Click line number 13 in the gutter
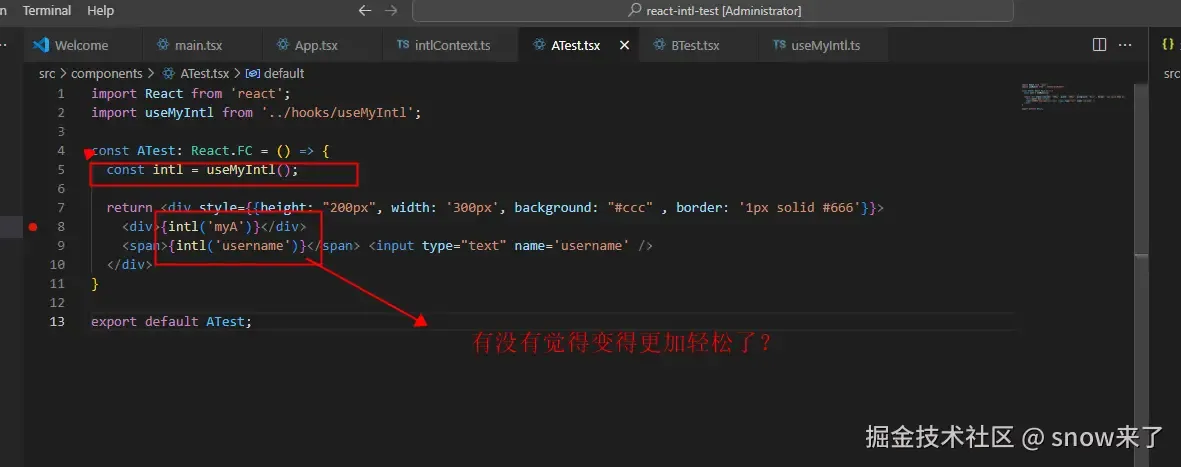 click(57, 322)
